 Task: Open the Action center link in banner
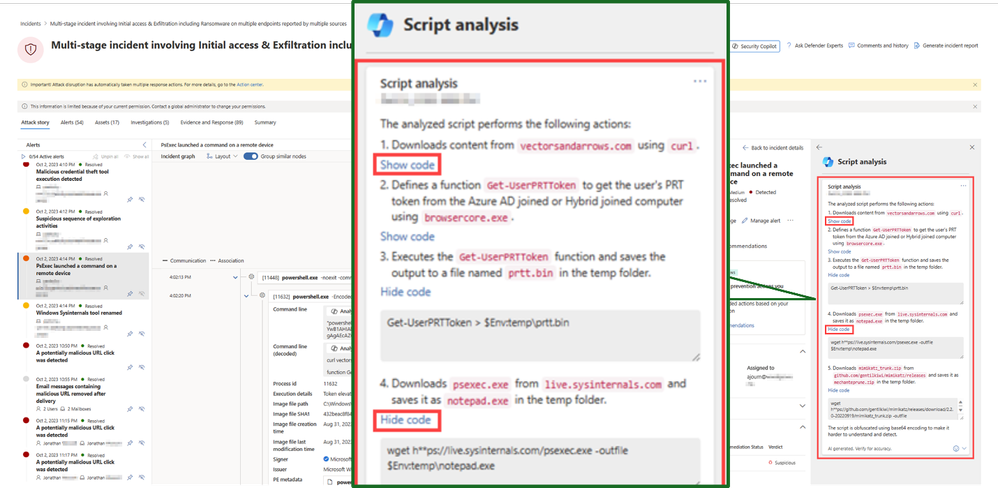pyautogui.click(x=250, y=84)
